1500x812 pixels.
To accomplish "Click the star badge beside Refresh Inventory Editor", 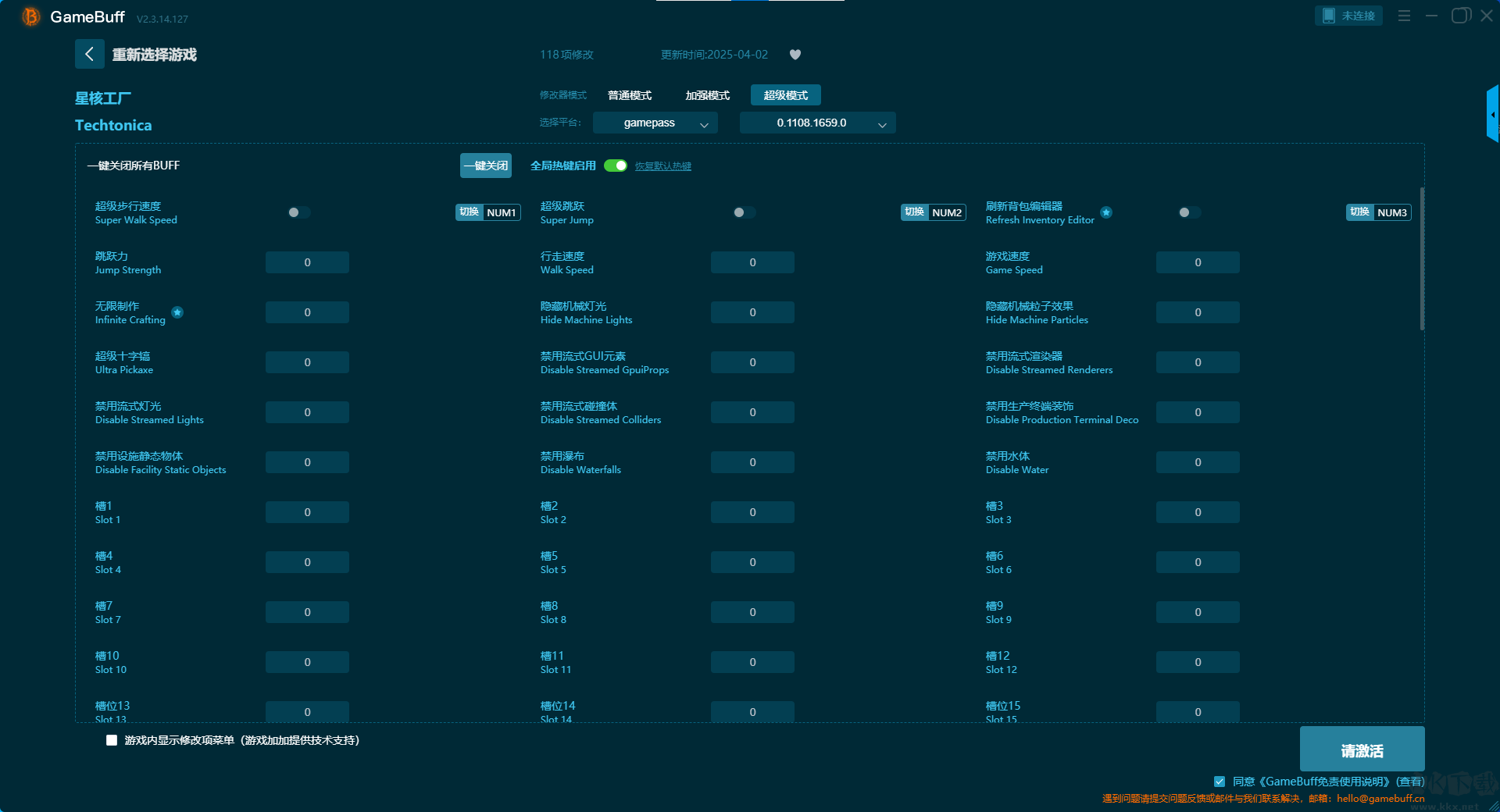I will click(1106, 212).
